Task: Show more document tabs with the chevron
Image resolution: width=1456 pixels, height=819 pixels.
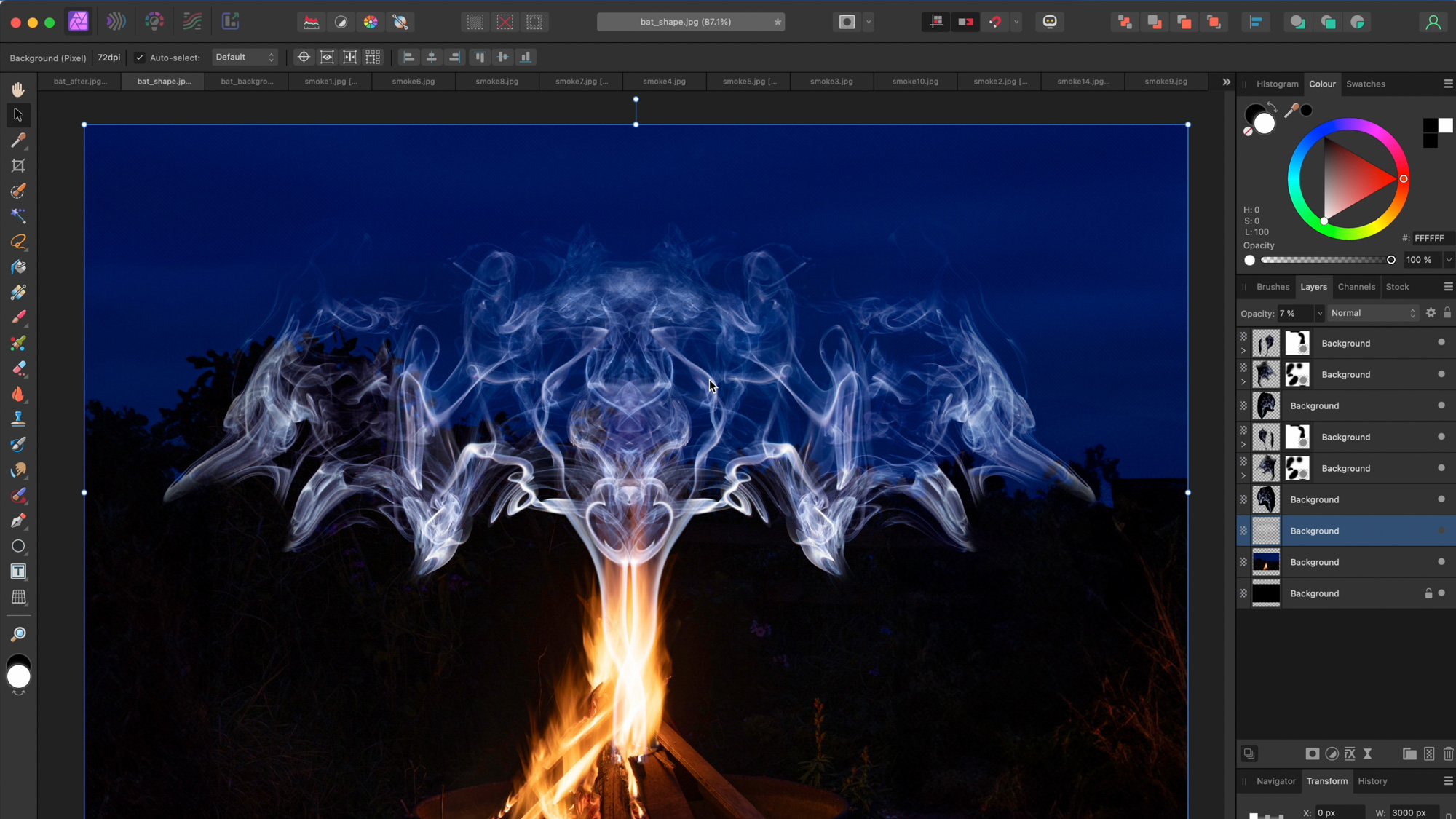Action: coord(1226,82)
